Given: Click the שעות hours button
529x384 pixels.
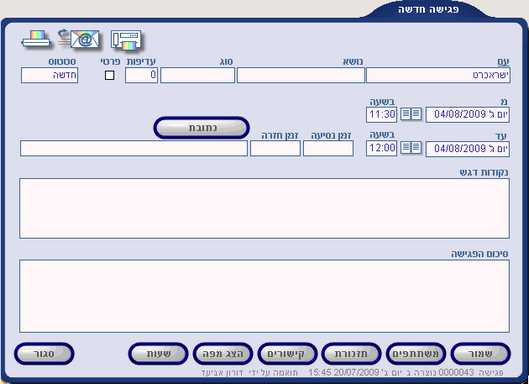Looking at the screenshot, I should point(158,354).
